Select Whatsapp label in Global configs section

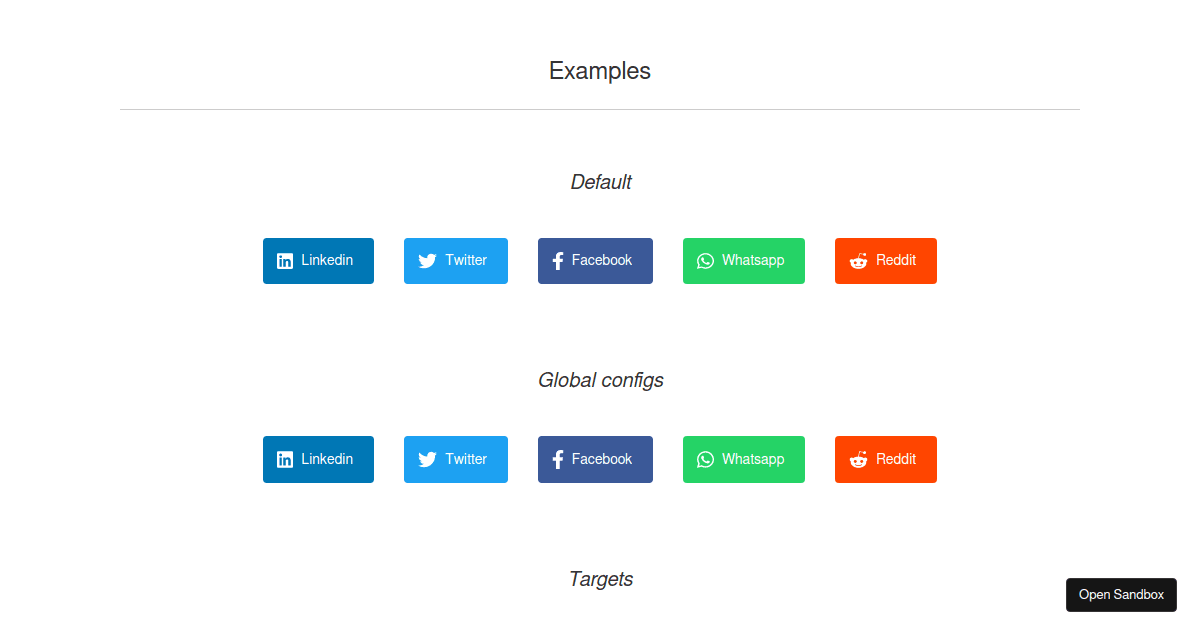click(753, 459)
